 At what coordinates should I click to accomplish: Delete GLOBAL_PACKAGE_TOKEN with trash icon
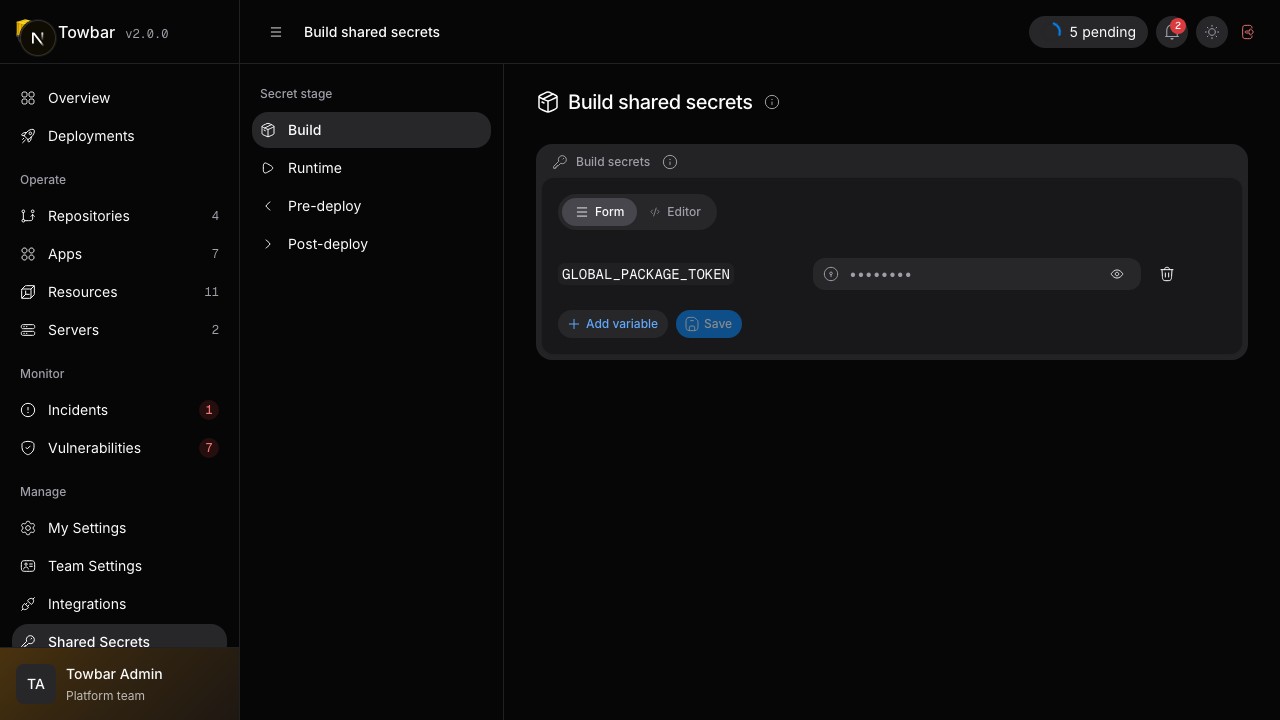(1167, 274)
